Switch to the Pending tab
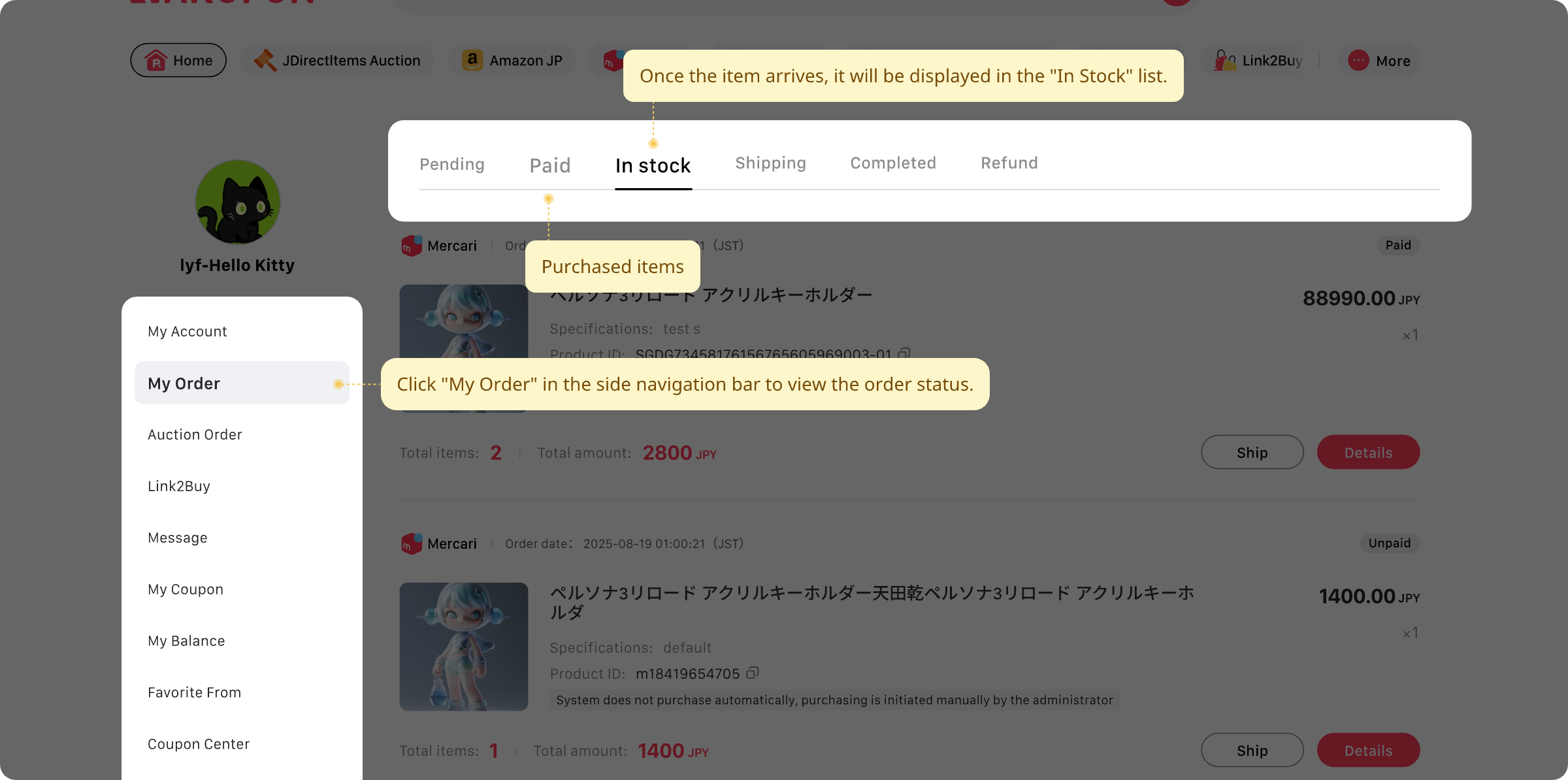 tap(452, 164)
